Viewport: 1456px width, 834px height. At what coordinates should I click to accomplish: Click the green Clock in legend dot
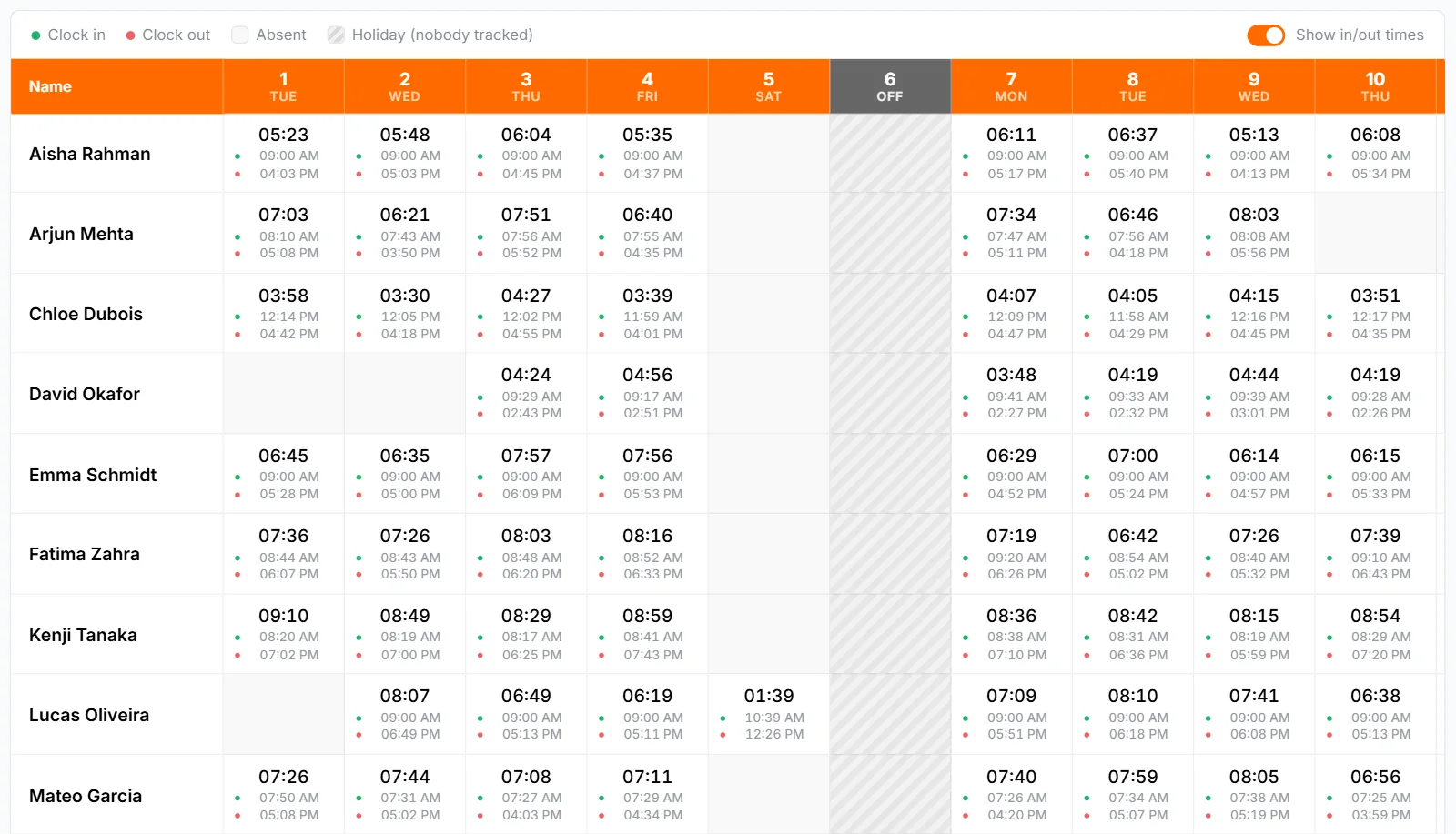[35, 35]
